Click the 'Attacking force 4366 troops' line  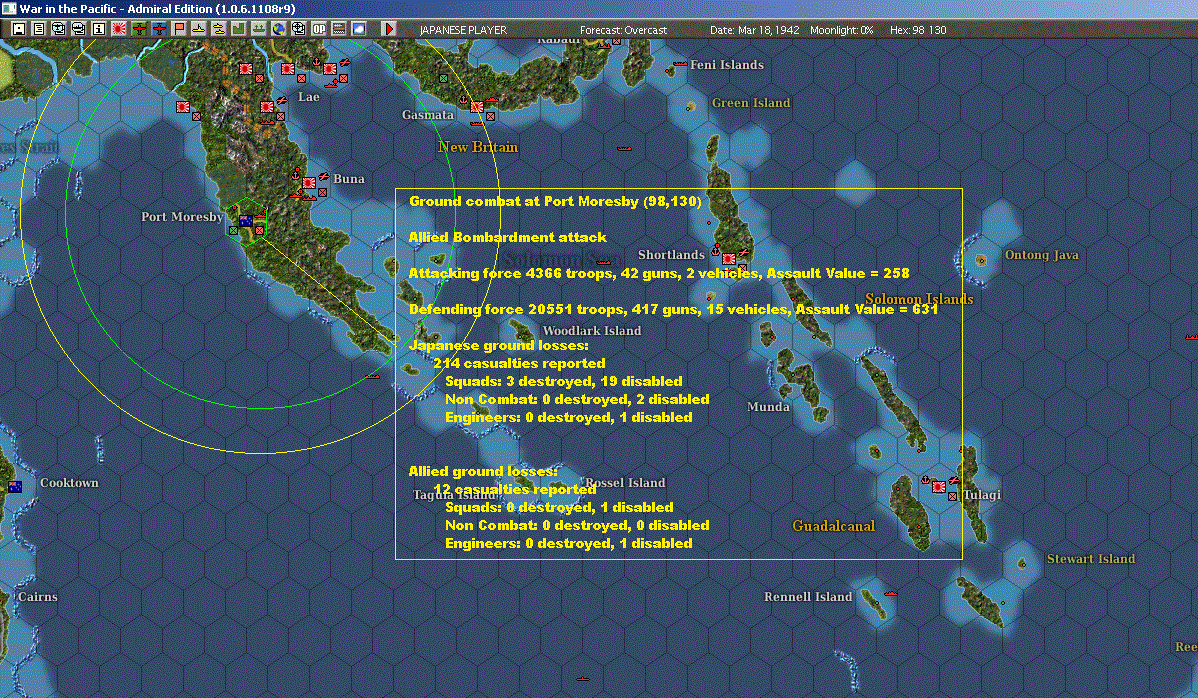[659, 273]
